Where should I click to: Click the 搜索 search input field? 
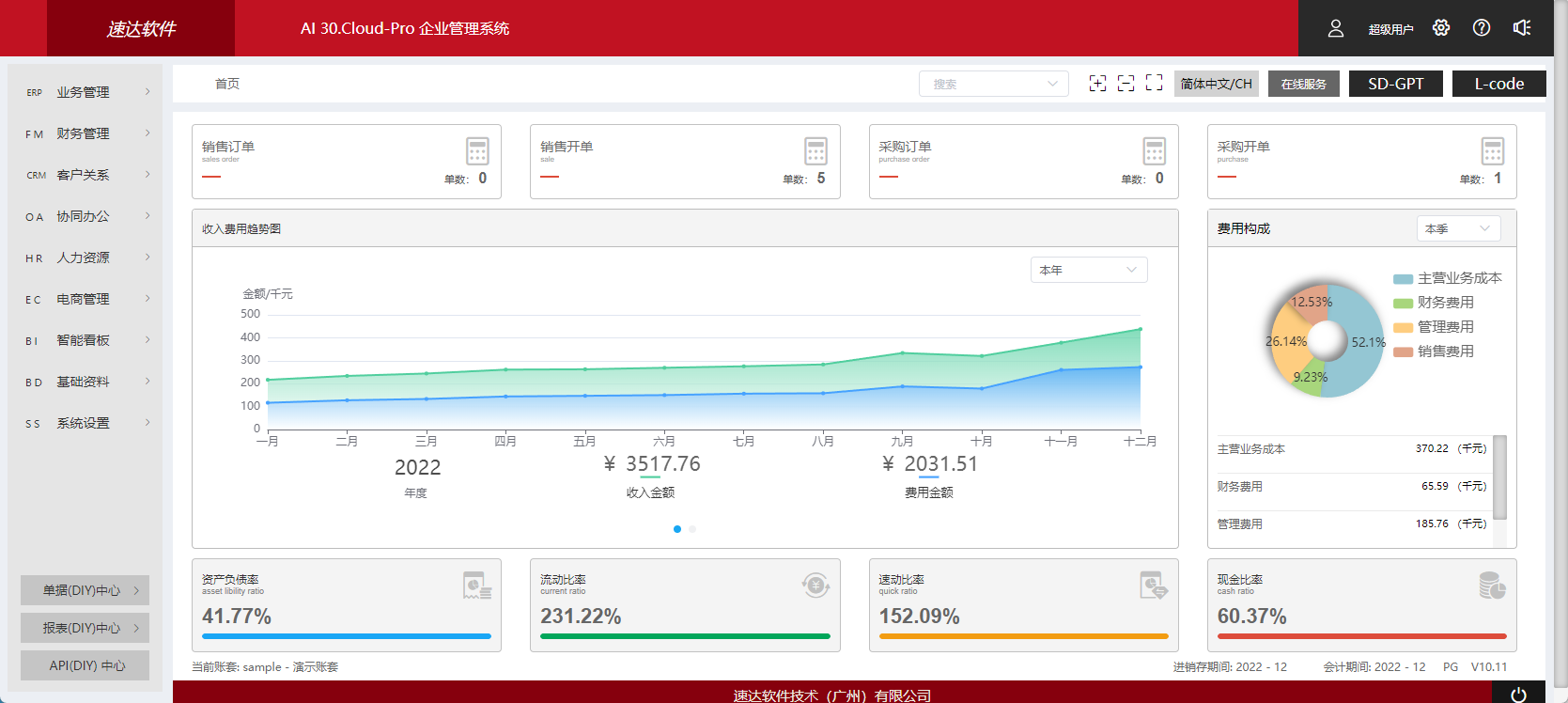point(985,84)
